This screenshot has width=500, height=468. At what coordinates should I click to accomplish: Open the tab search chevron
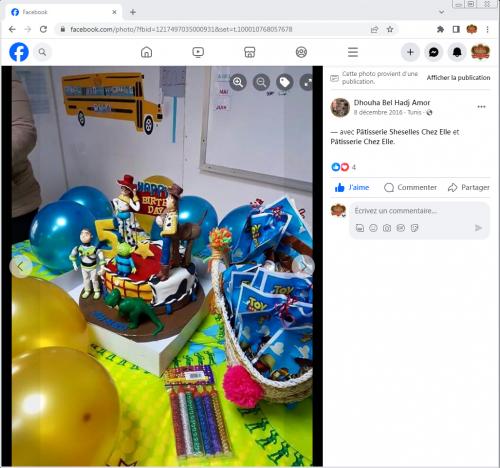[442, 12]
